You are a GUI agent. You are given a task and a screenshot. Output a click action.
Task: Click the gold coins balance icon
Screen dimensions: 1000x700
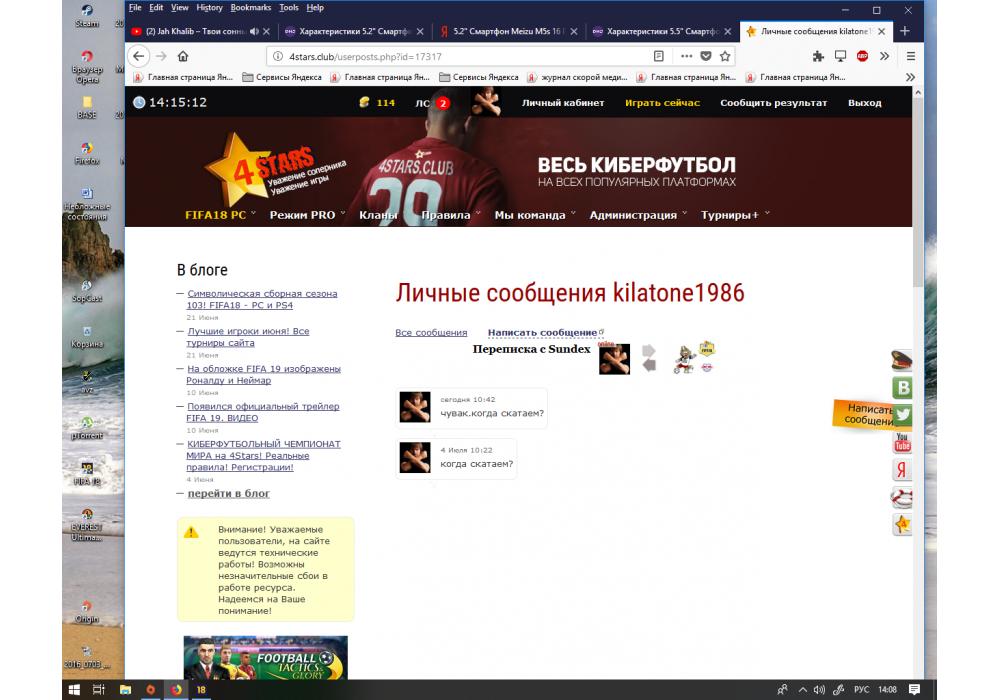(x=364, y=102)
